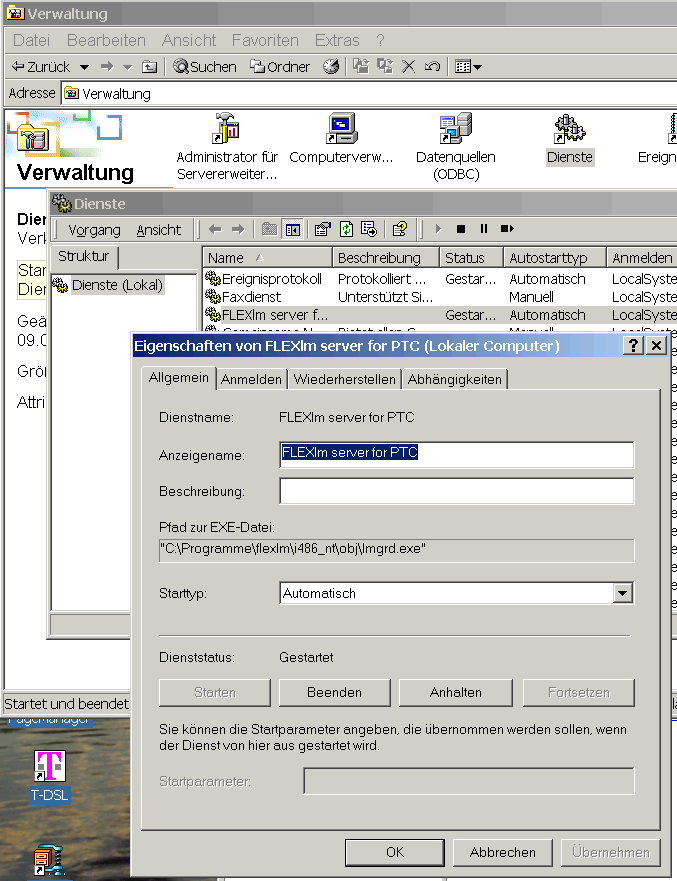The image size is (677, 881).
Task: Click the OK button
Action: click(x=395, y=852)
